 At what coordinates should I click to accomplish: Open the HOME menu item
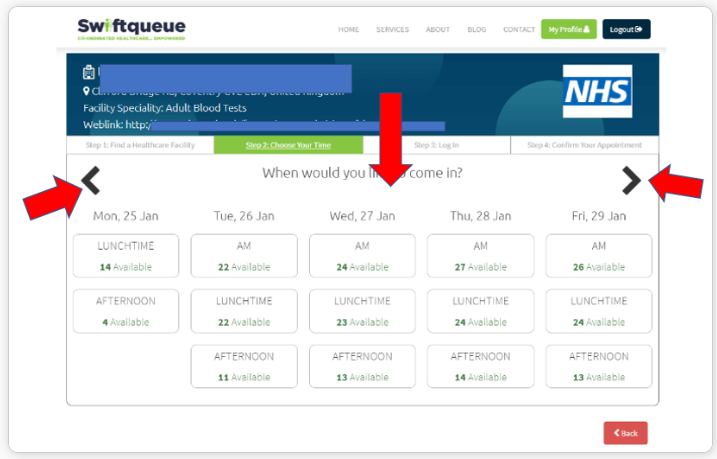[348, 30]
